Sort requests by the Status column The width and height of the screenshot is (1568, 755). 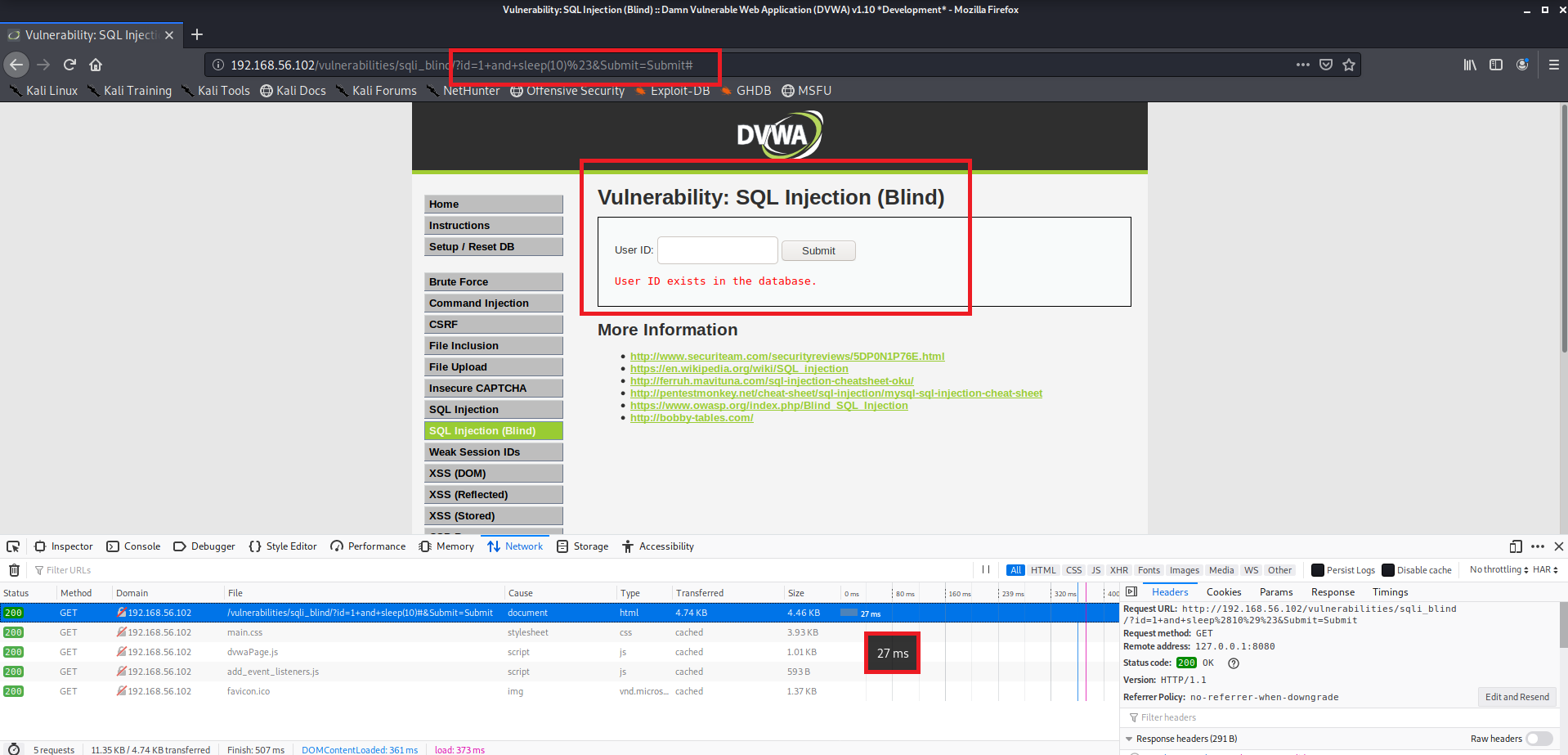coord(27,593)
